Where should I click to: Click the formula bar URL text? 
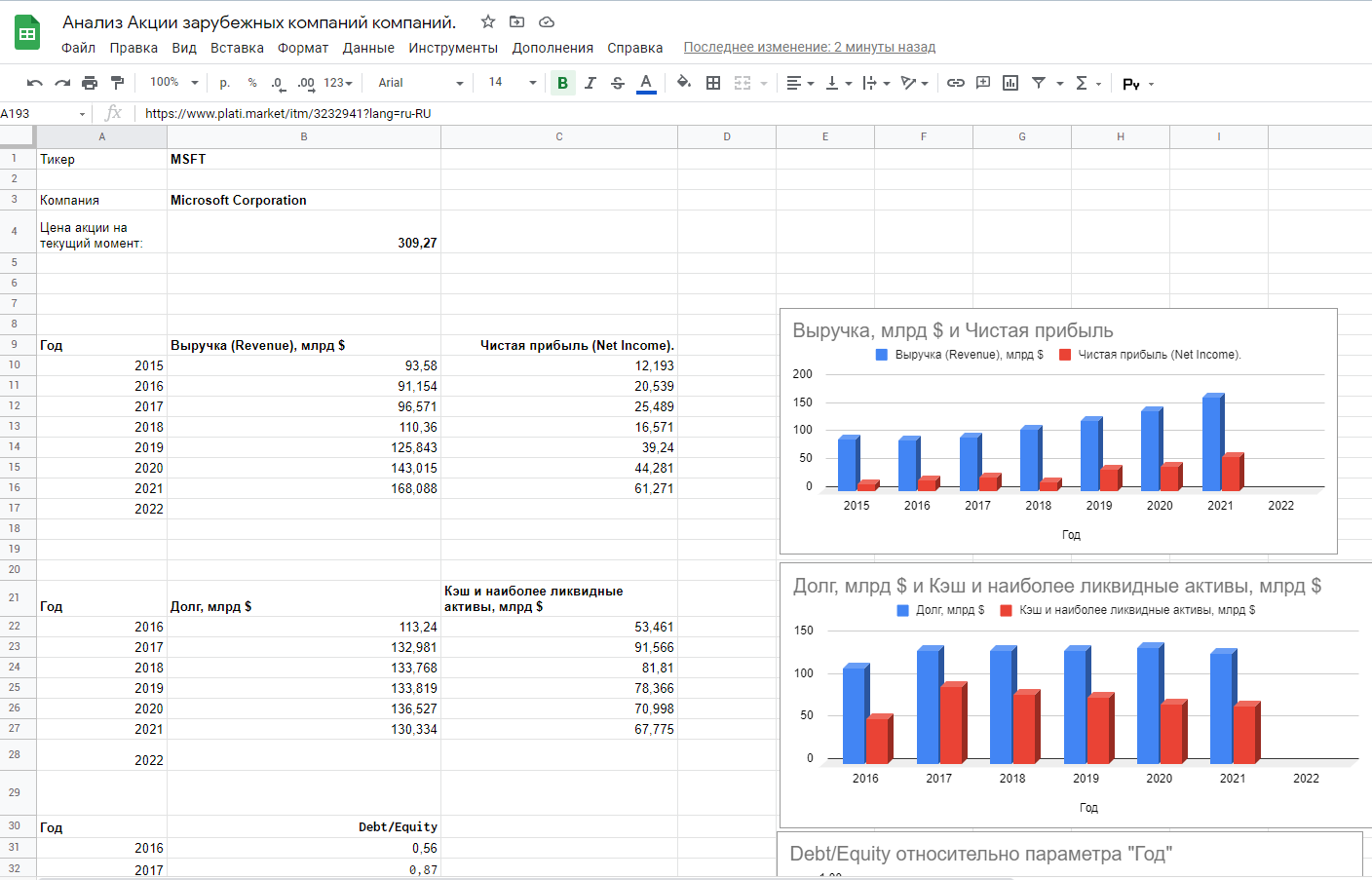click(x=288, y=113)
